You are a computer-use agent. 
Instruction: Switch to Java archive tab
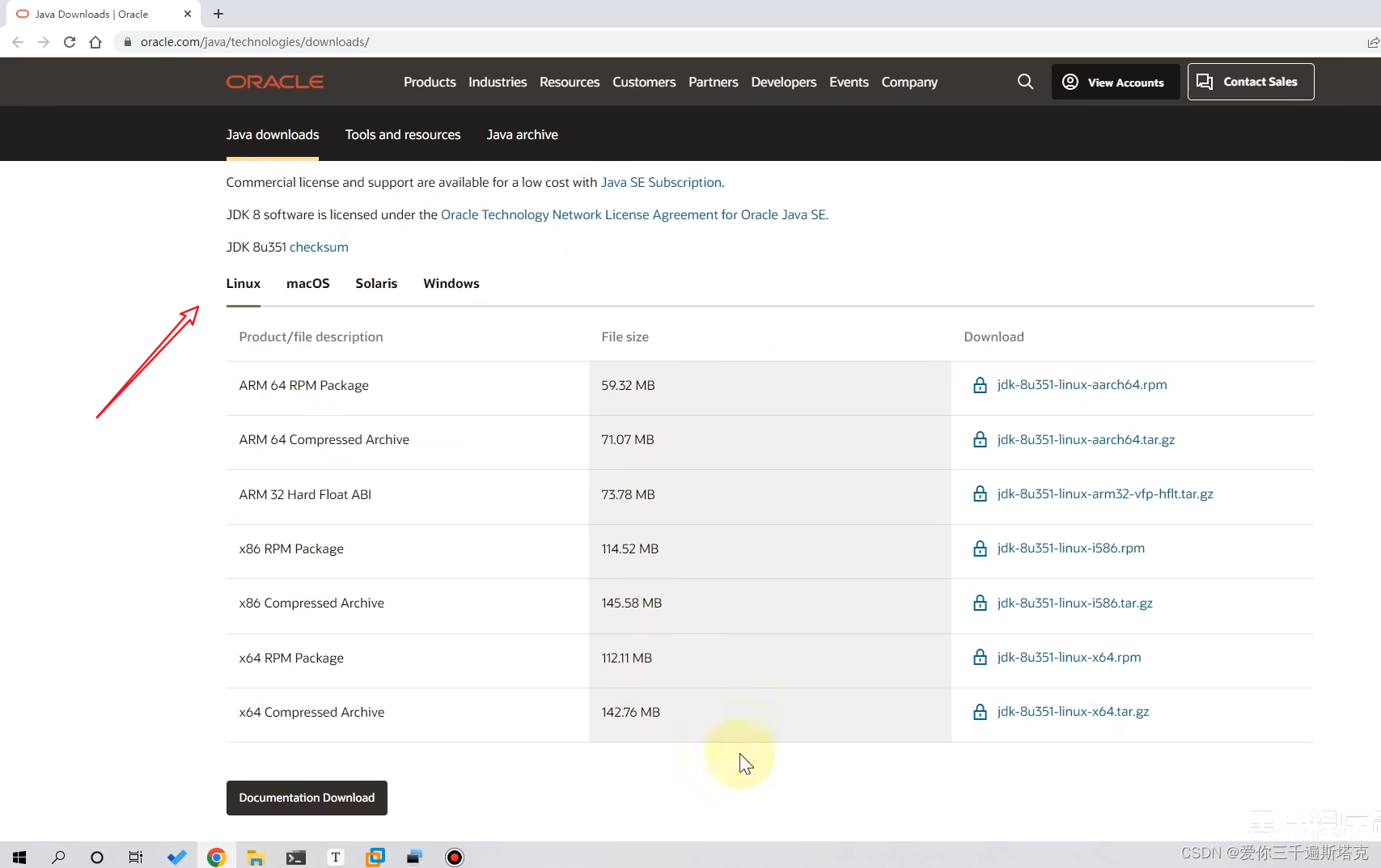click(x=523, y=134)
